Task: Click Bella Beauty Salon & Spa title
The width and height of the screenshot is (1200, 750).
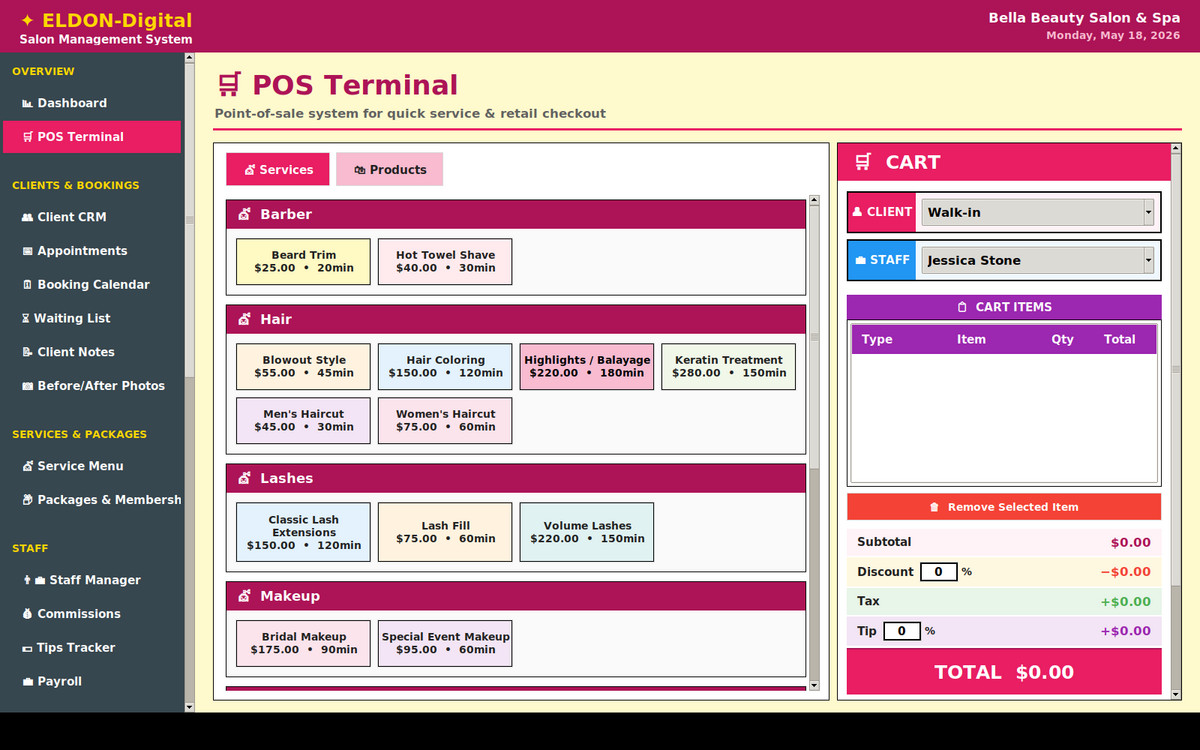Action: (1084, 18)
